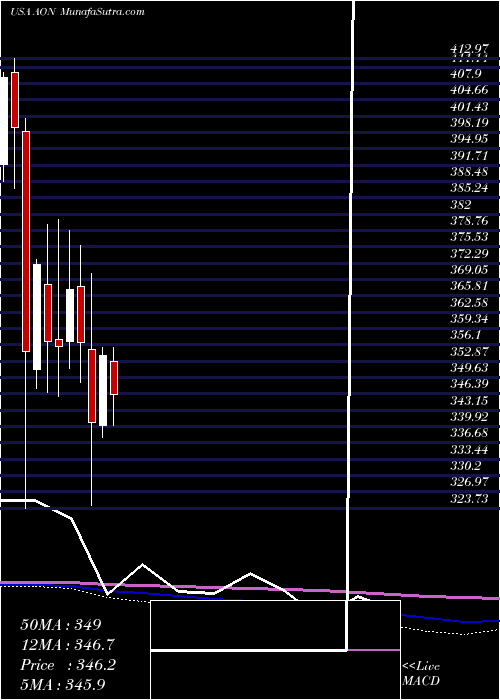Select the 349.63 price axis label
This screenshot has height=700, width=500.
pos(469,367)
